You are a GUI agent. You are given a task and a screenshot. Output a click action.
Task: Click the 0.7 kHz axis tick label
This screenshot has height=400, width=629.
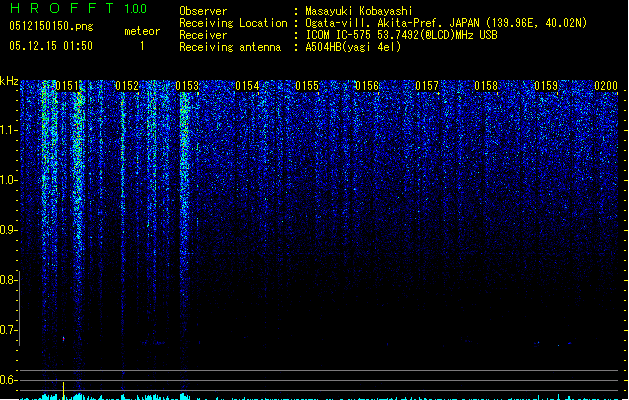8,330
